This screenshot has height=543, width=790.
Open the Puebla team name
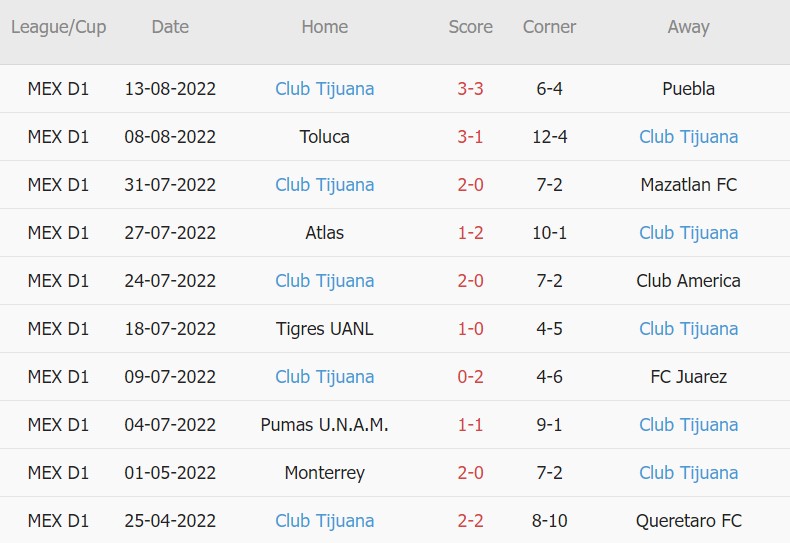(x=688, y=89)
